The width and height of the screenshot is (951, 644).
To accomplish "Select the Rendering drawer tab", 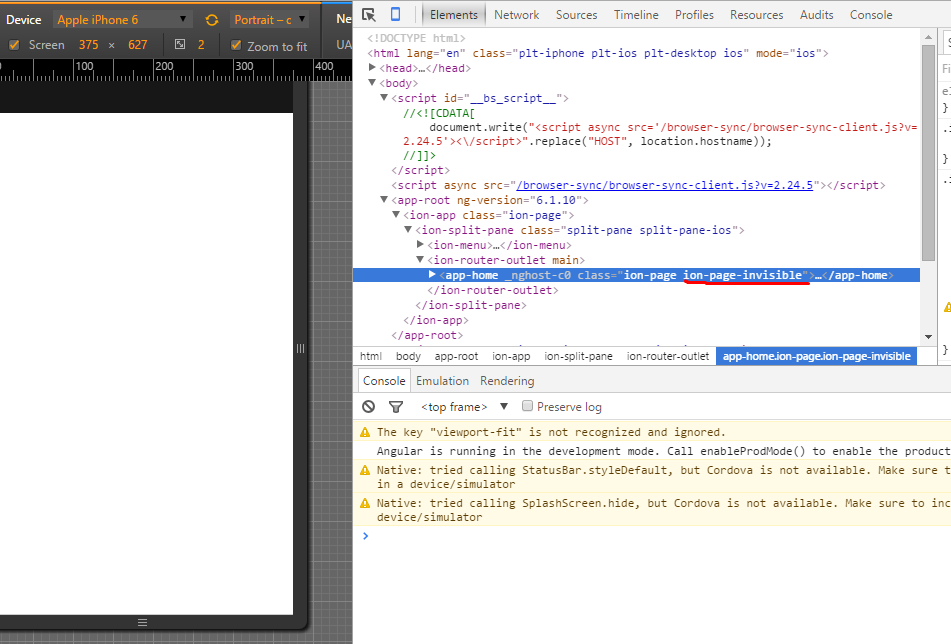I will tap(507, 381).
